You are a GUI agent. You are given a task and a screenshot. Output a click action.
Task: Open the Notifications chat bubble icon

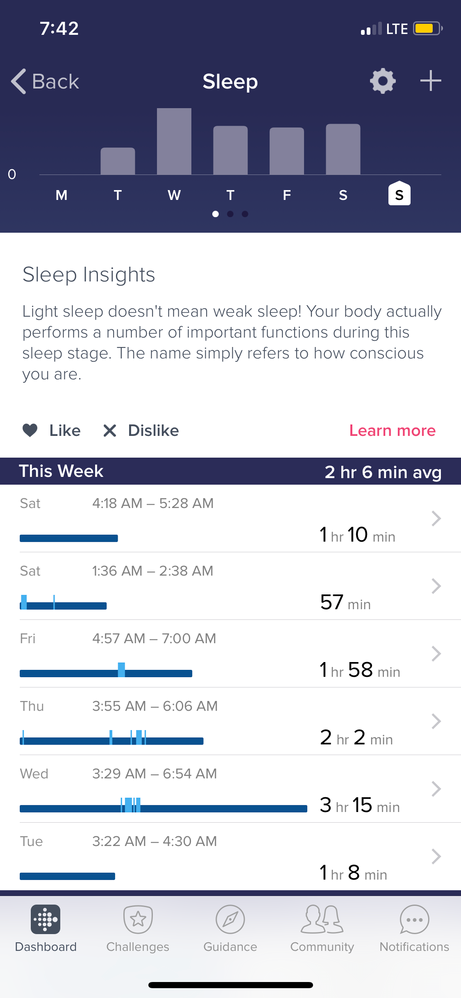coord(415,920)
